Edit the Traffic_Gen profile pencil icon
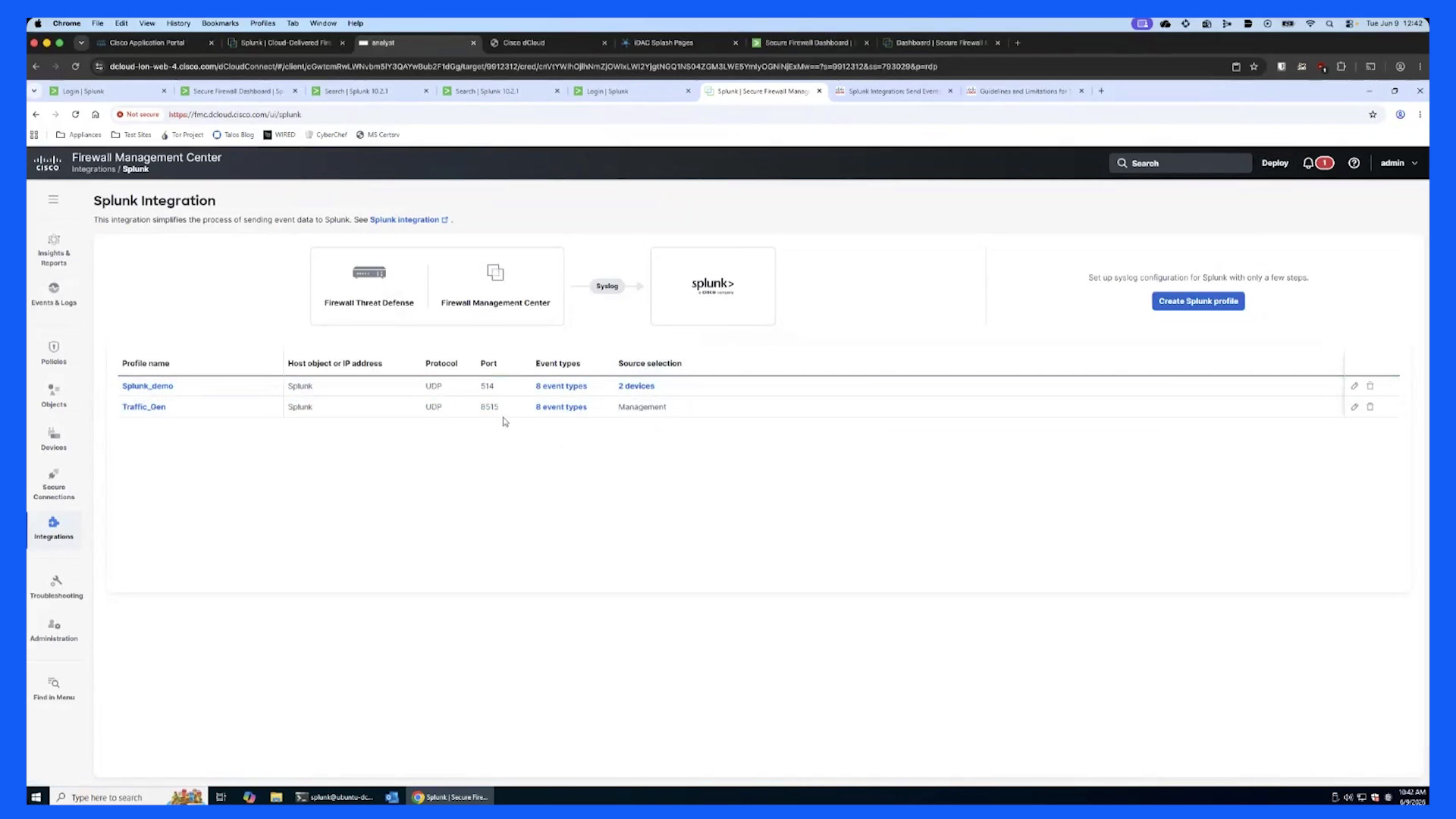 coord(1354,407)
